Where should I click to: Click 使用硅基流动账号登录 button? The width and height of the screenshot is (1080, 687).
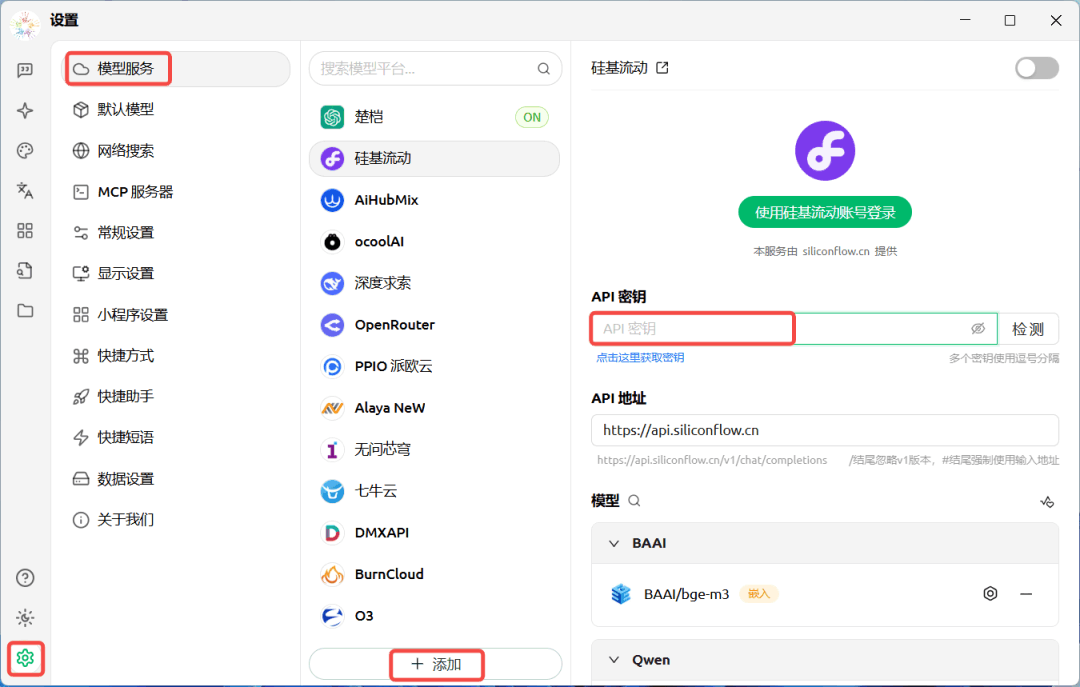pos(824,212)
